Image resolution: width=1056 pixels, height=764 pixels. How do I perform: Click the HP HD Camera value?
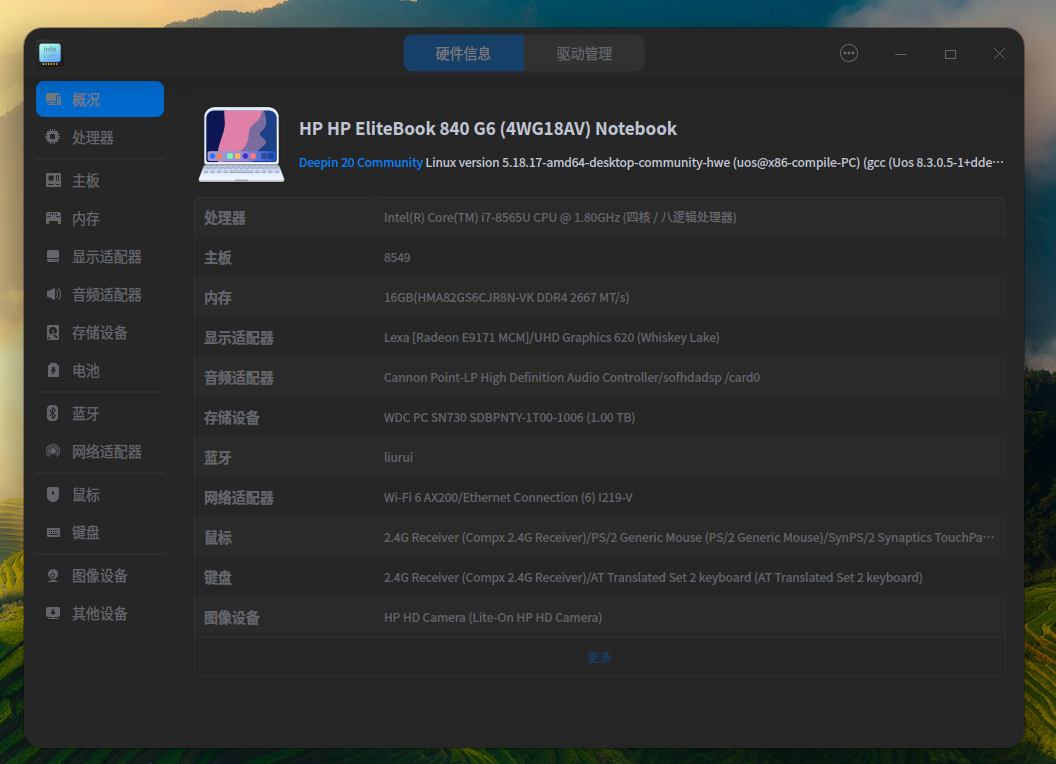point(493,618)
